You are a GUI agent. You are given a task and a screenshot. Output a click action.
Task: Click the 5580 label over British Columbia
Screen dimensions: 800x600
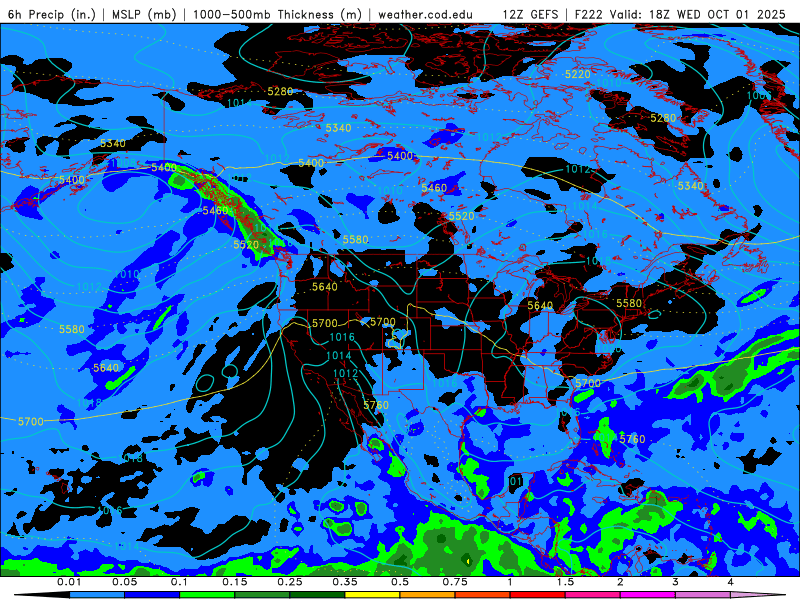[356, 240]
